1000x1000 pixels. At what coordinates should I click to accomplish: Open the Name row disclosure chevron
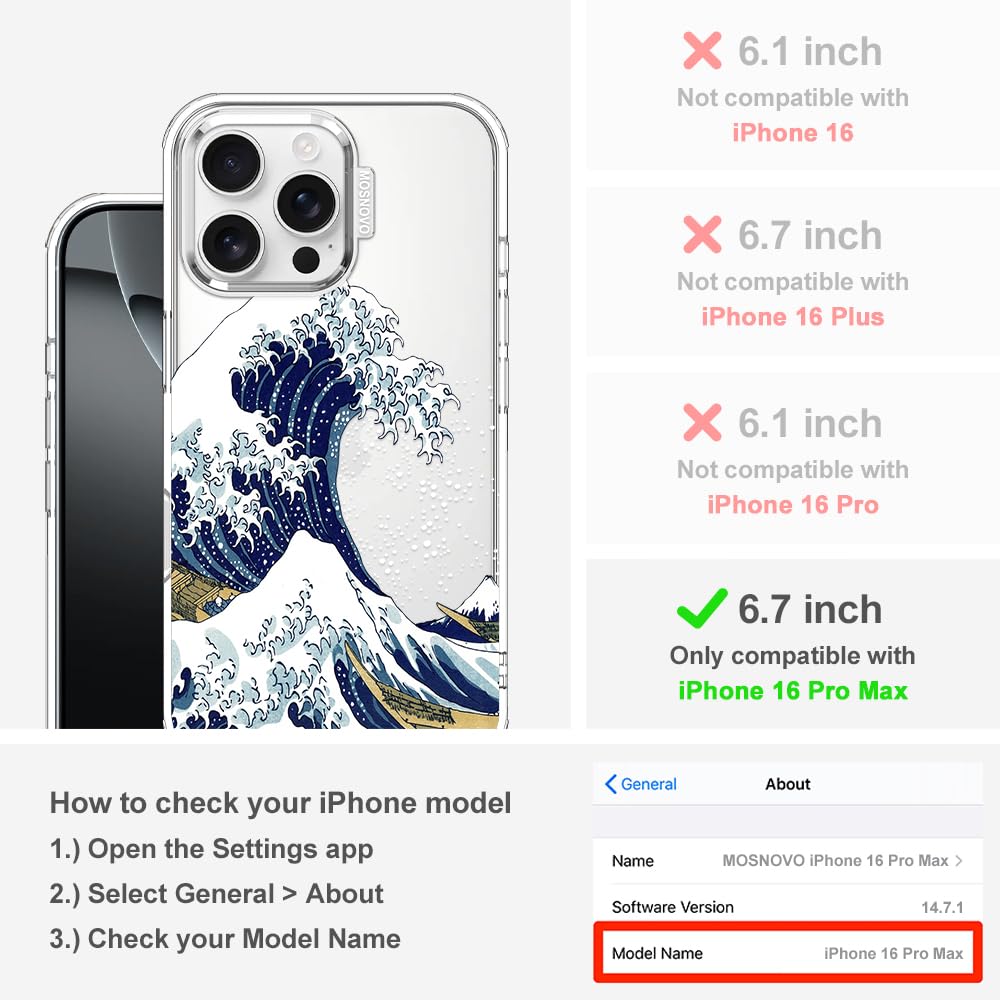click(959, 860)
